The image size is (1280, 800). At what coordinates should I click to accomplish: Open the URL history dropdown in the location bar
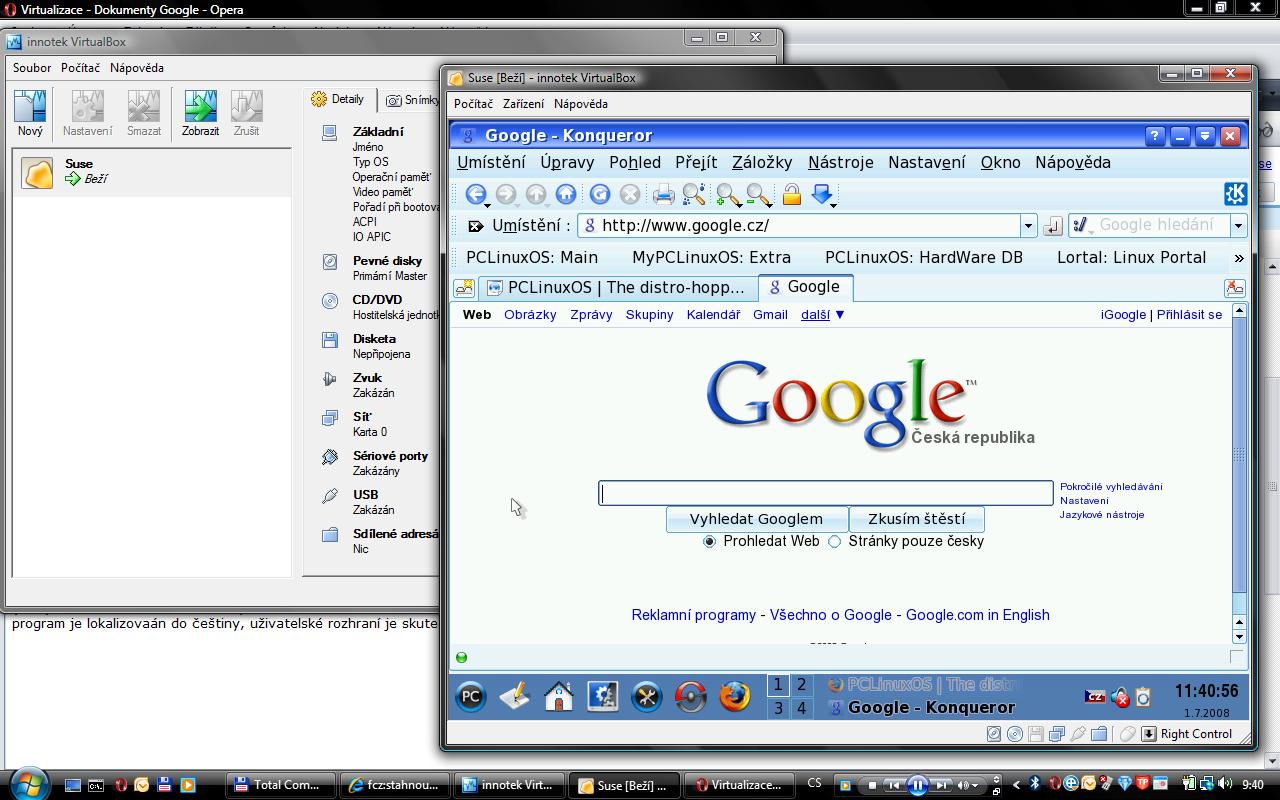pos(1028,226)
